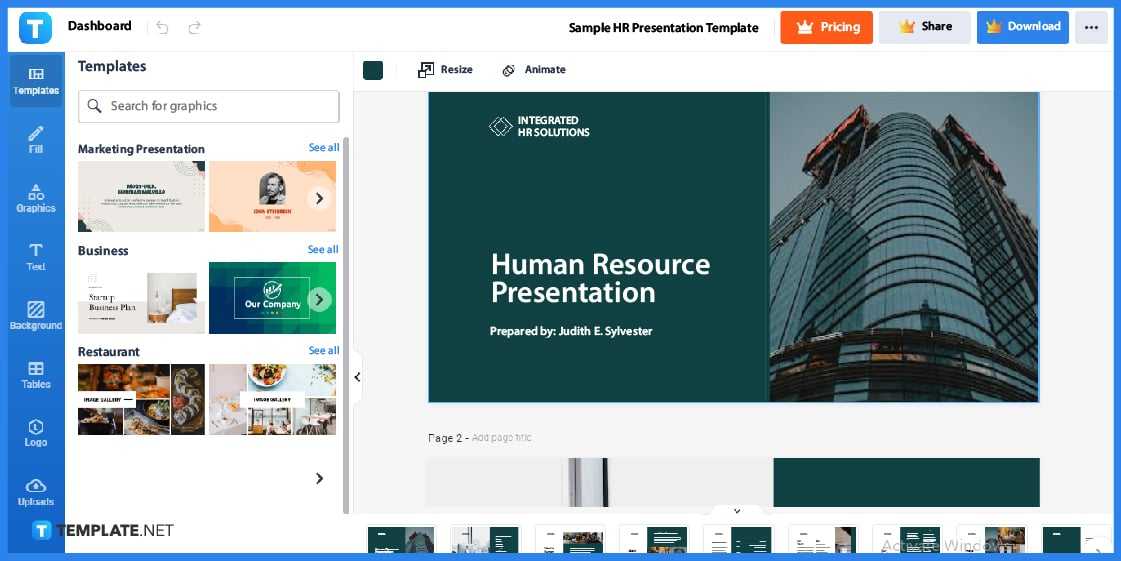Open the Background panel
This screenshot has width=1121, height=561.
(36, 315)
